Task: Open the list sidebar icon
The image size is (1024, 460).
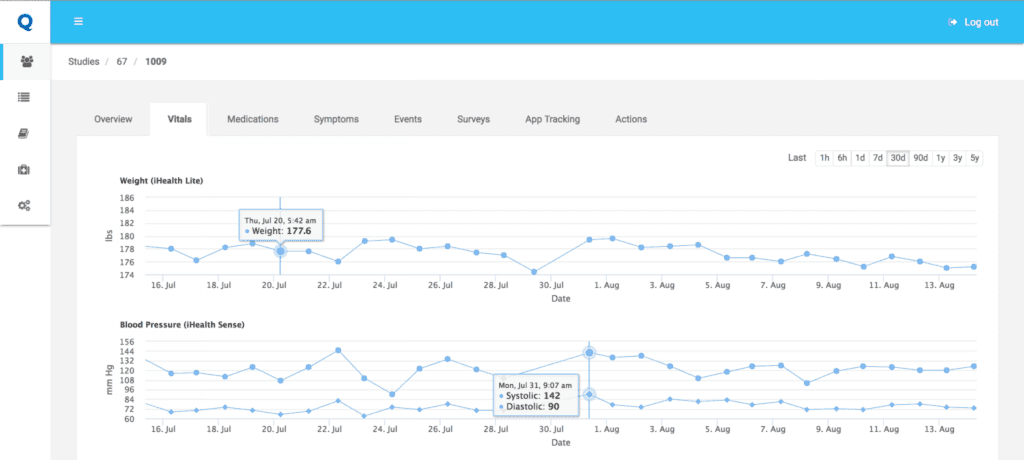Action: 25,97
